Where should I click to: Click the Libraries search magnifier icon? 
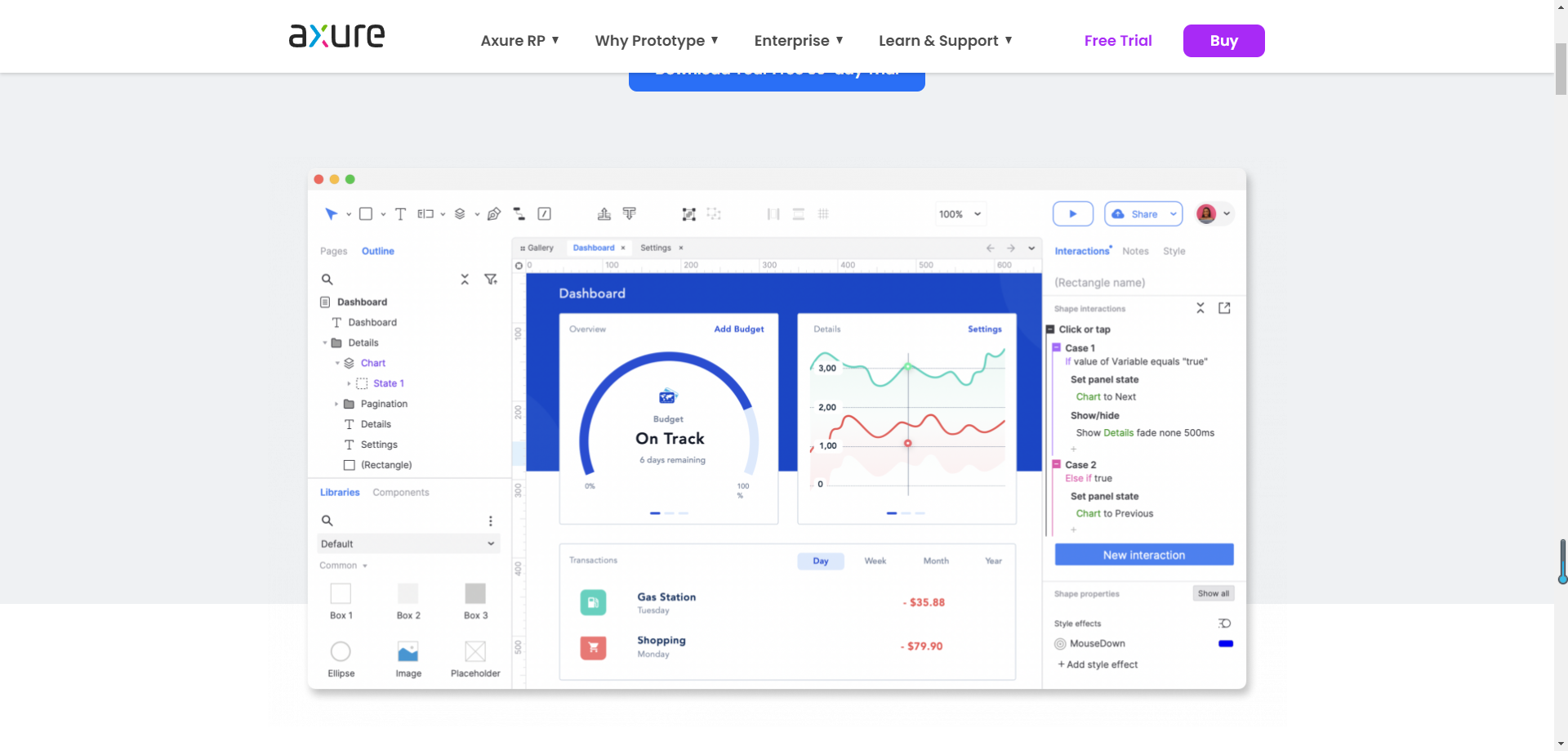[x=327, y=521]
